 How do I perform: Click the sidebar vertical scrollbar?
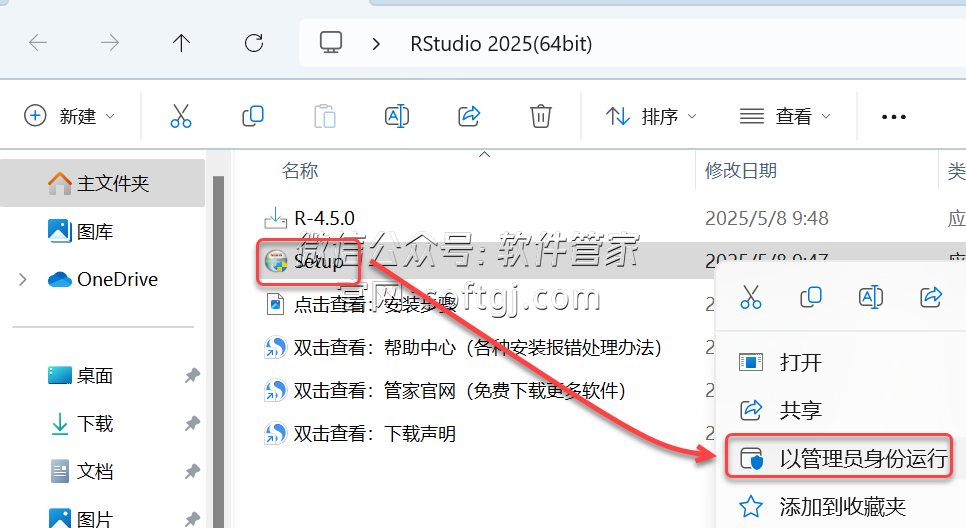click(218, 351)
